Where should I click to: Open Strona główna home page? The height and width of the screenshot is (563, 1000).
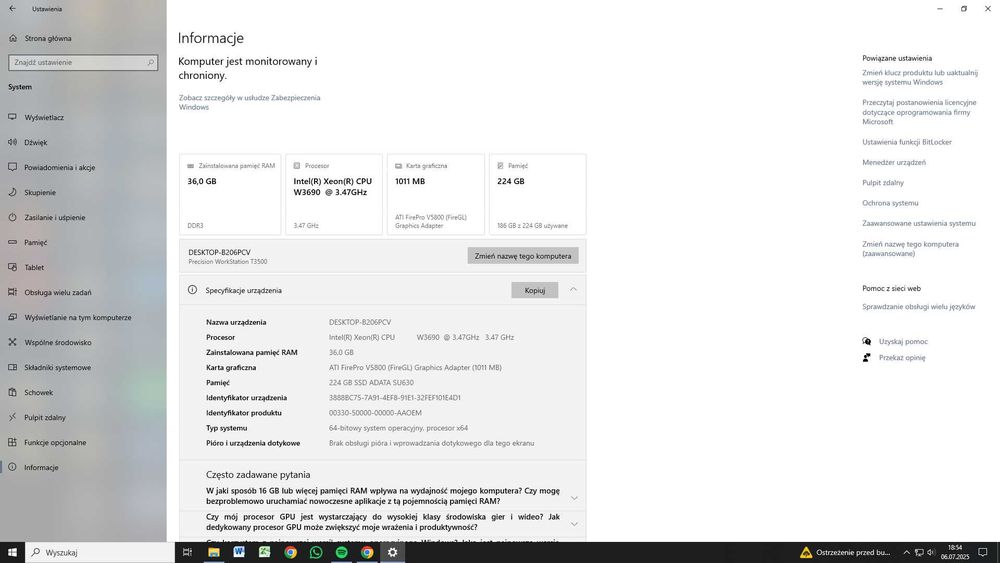pos(48,38)
